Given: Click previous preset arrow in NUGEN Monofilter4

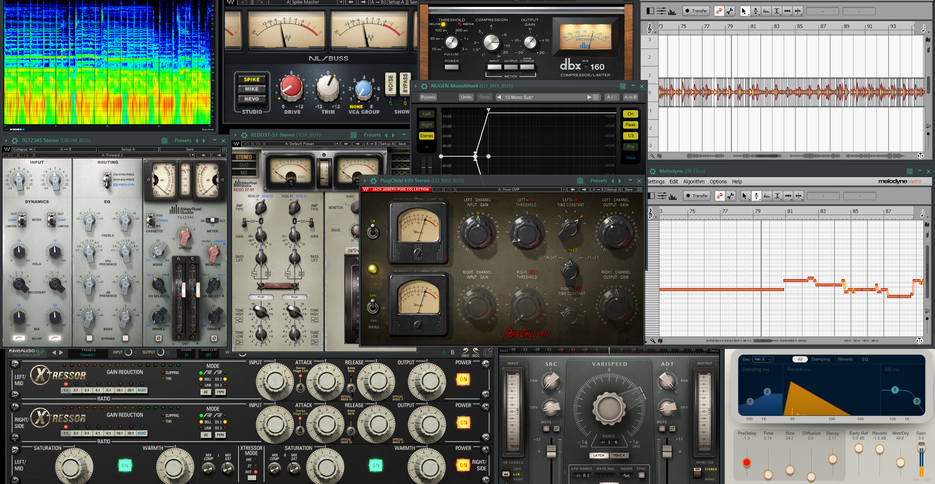Looking at the screenshot, I should [499, 97].
